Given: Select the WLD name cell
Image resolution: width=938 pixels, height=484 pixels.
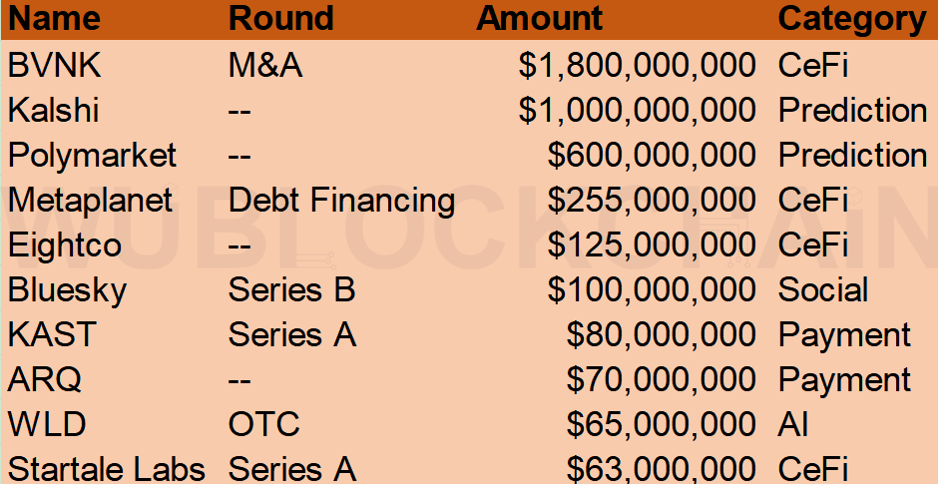Looking at the screenshot, I should pos(46,424).
